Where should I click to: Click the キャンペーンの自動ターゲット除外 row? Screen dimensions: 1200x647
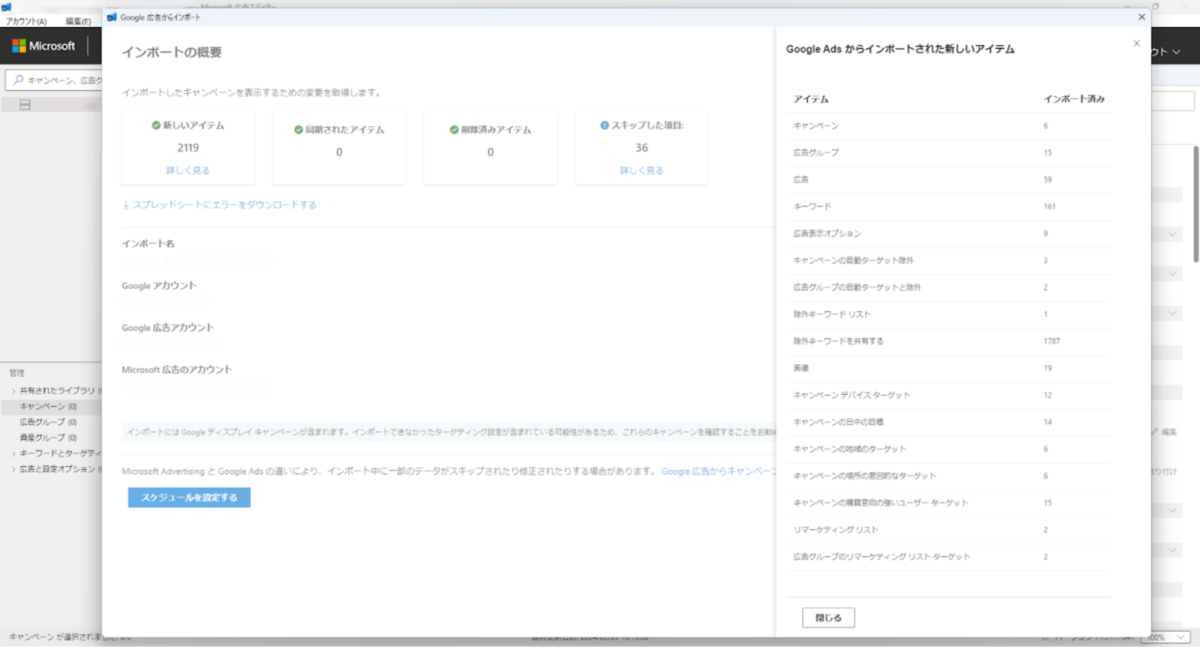point(950,261)
